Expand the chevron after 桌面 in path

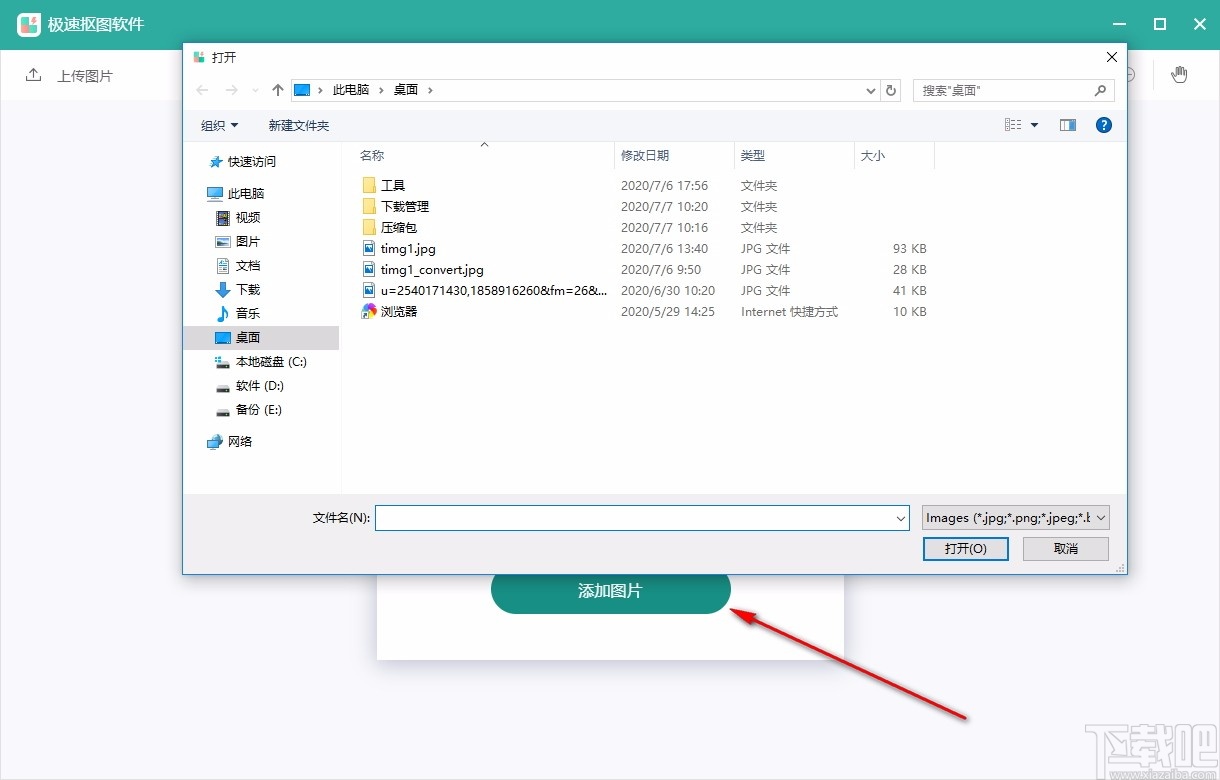point(430,90)
